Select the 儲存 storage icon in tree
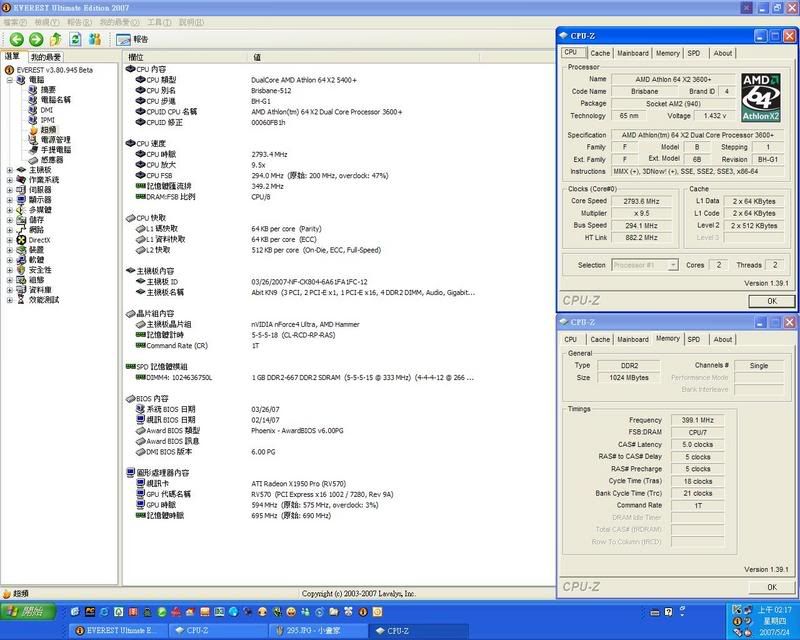This screenshot has width=800, height=640. tap(21, 220)
